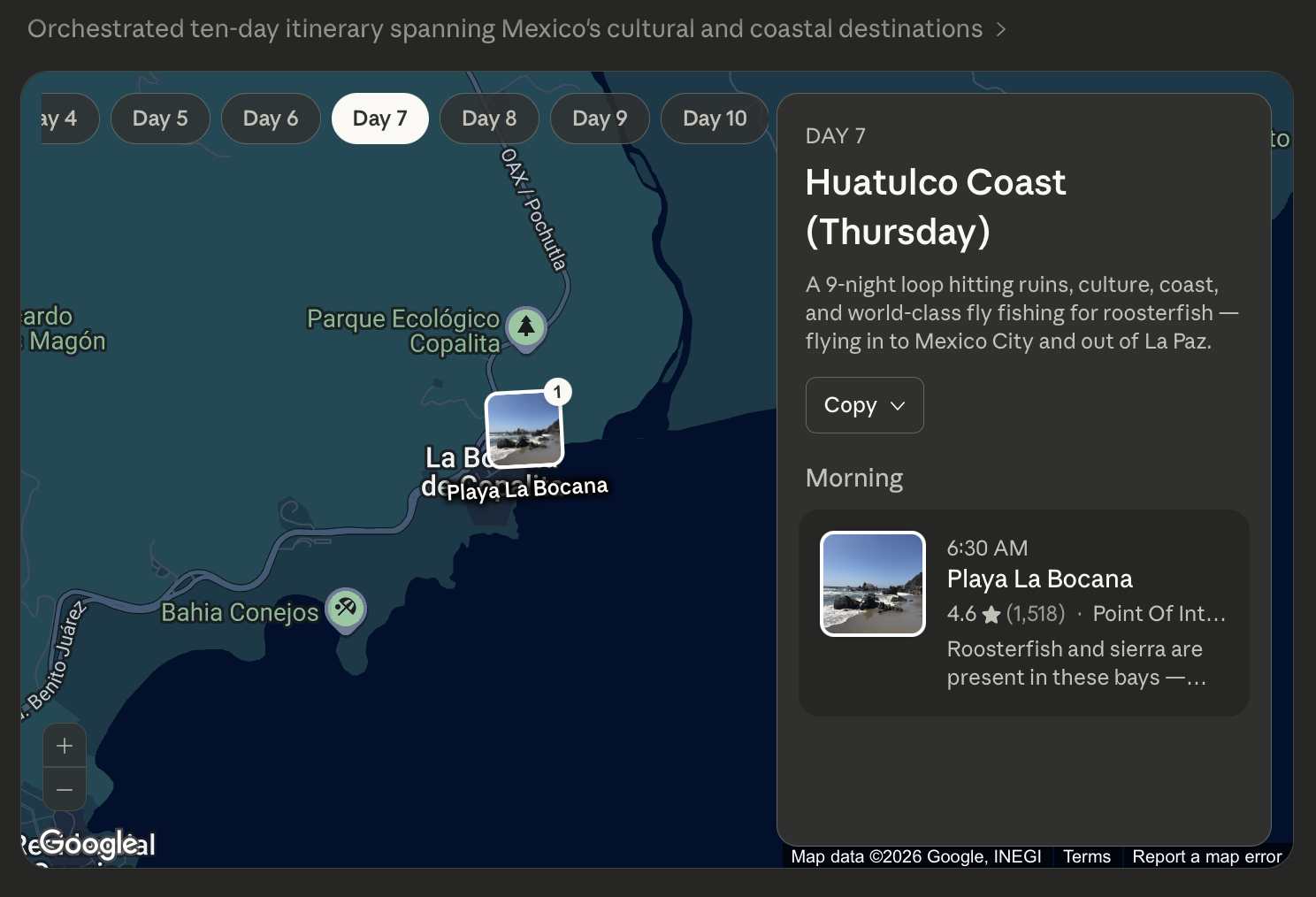Viewport: 1316px width, 897px height.
Task: Go to the Day 10 tab
Action: (714, 119)
